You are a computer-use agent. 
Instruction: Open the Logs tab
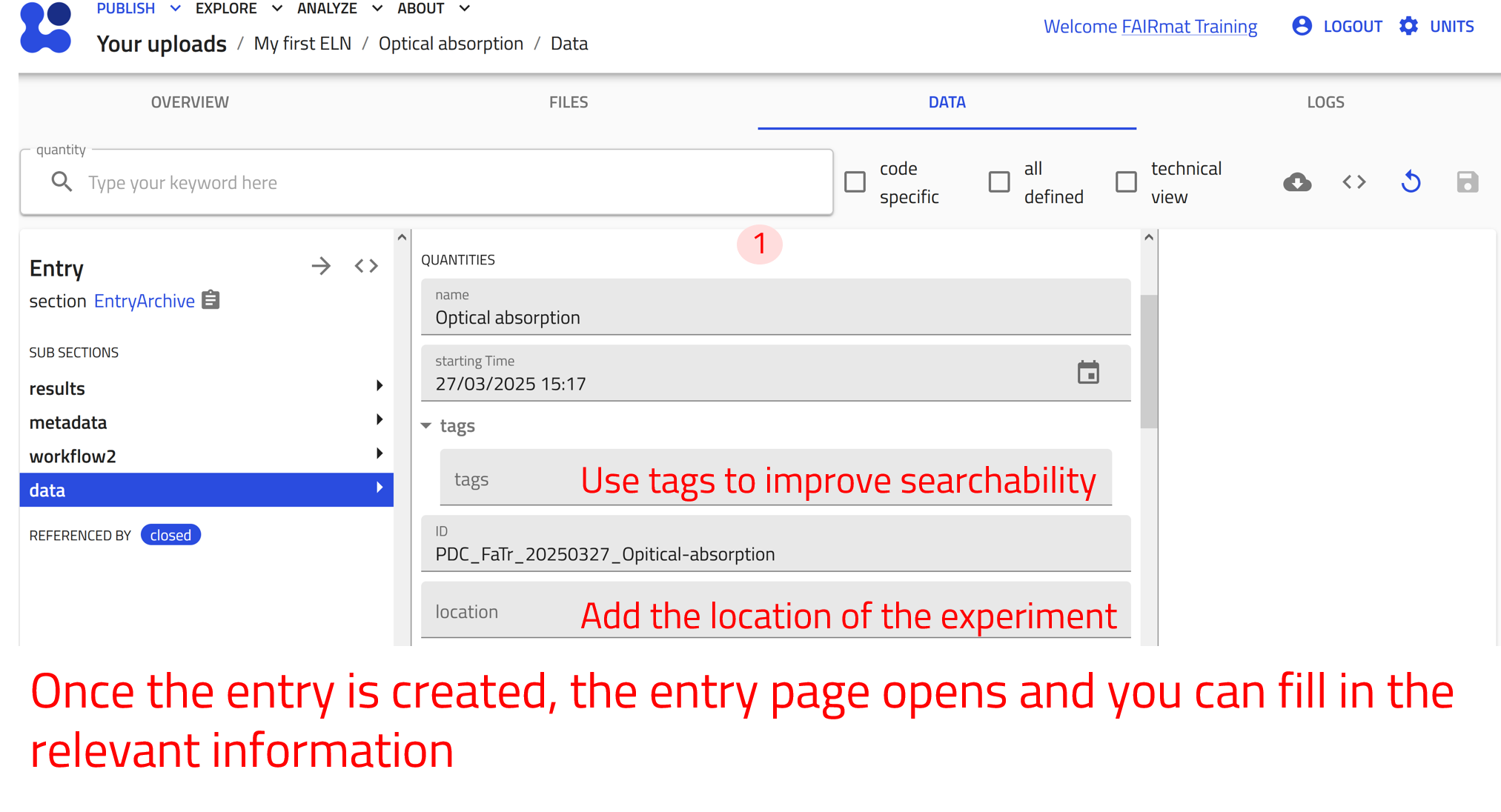pos(1325,102)
